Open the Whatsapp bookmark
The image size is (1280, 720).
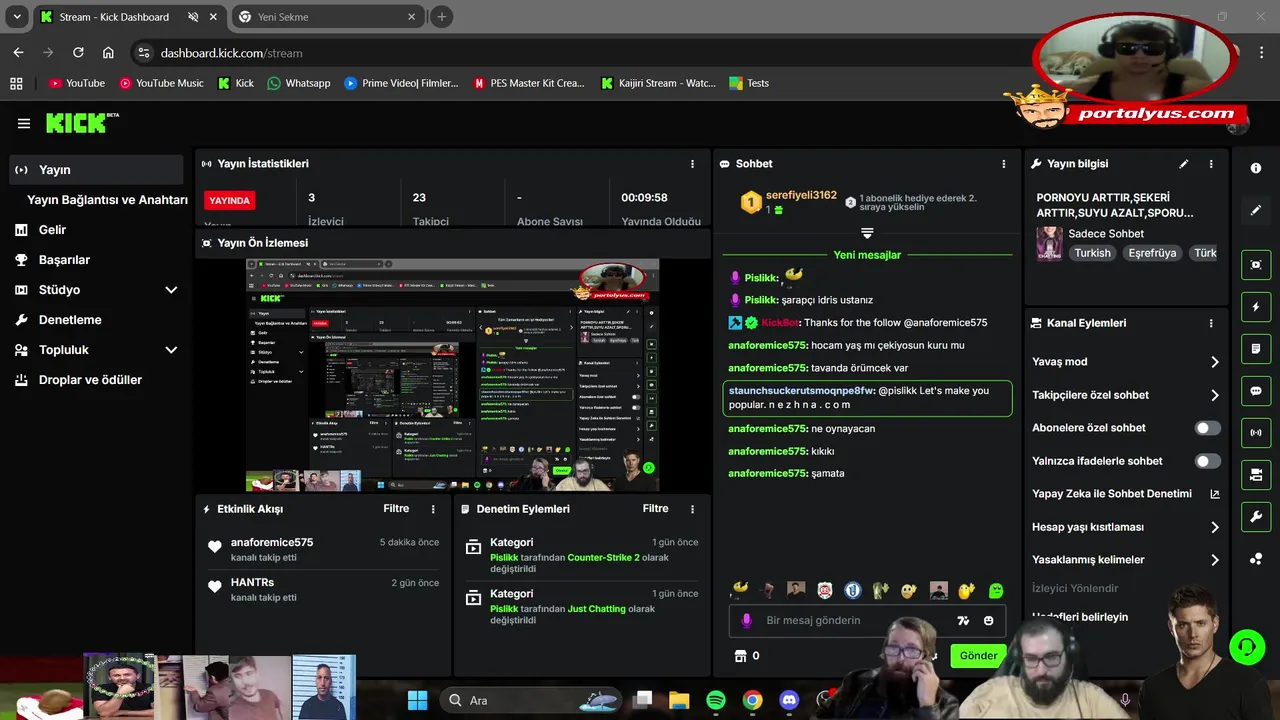click(298, 83)
